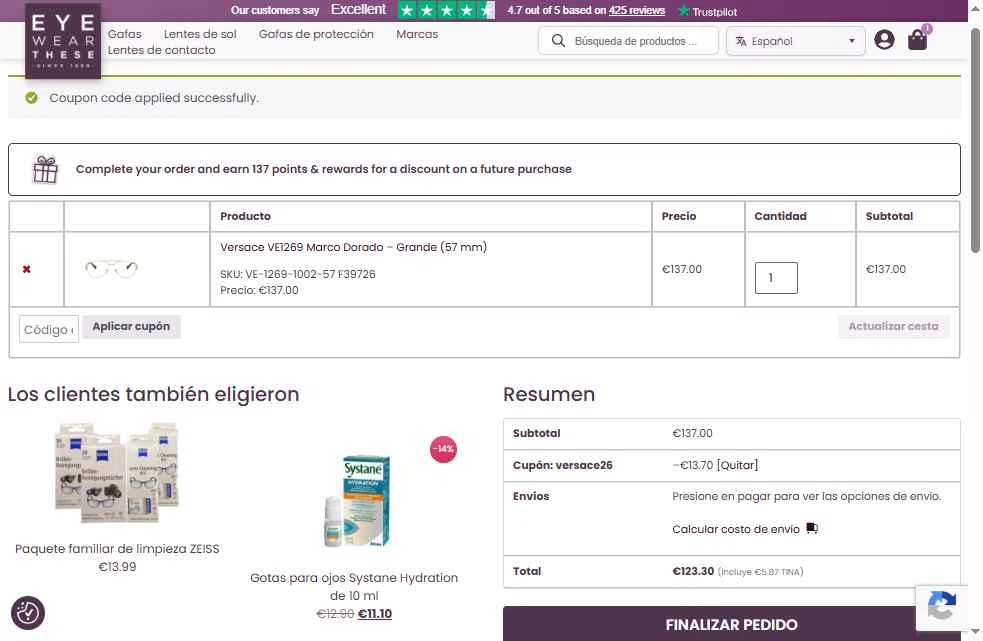Open the Gafas menu

point(124,34)
